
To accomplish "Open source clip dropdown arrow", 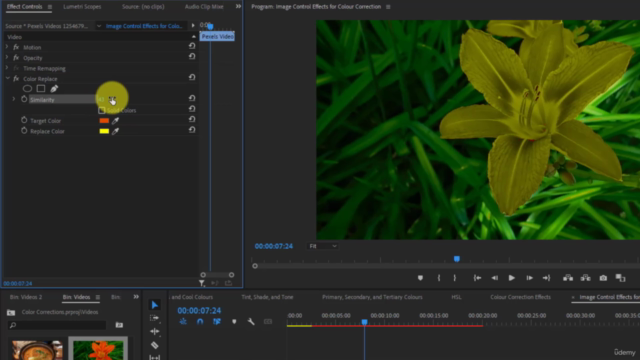I will (x=99, y=26).
